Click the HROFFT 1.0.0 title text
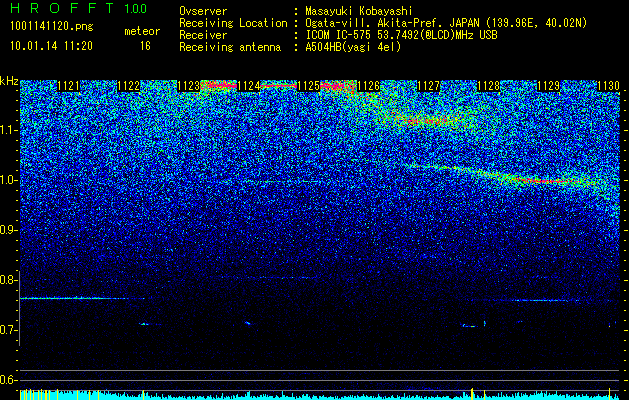 (x=78, y=8)
